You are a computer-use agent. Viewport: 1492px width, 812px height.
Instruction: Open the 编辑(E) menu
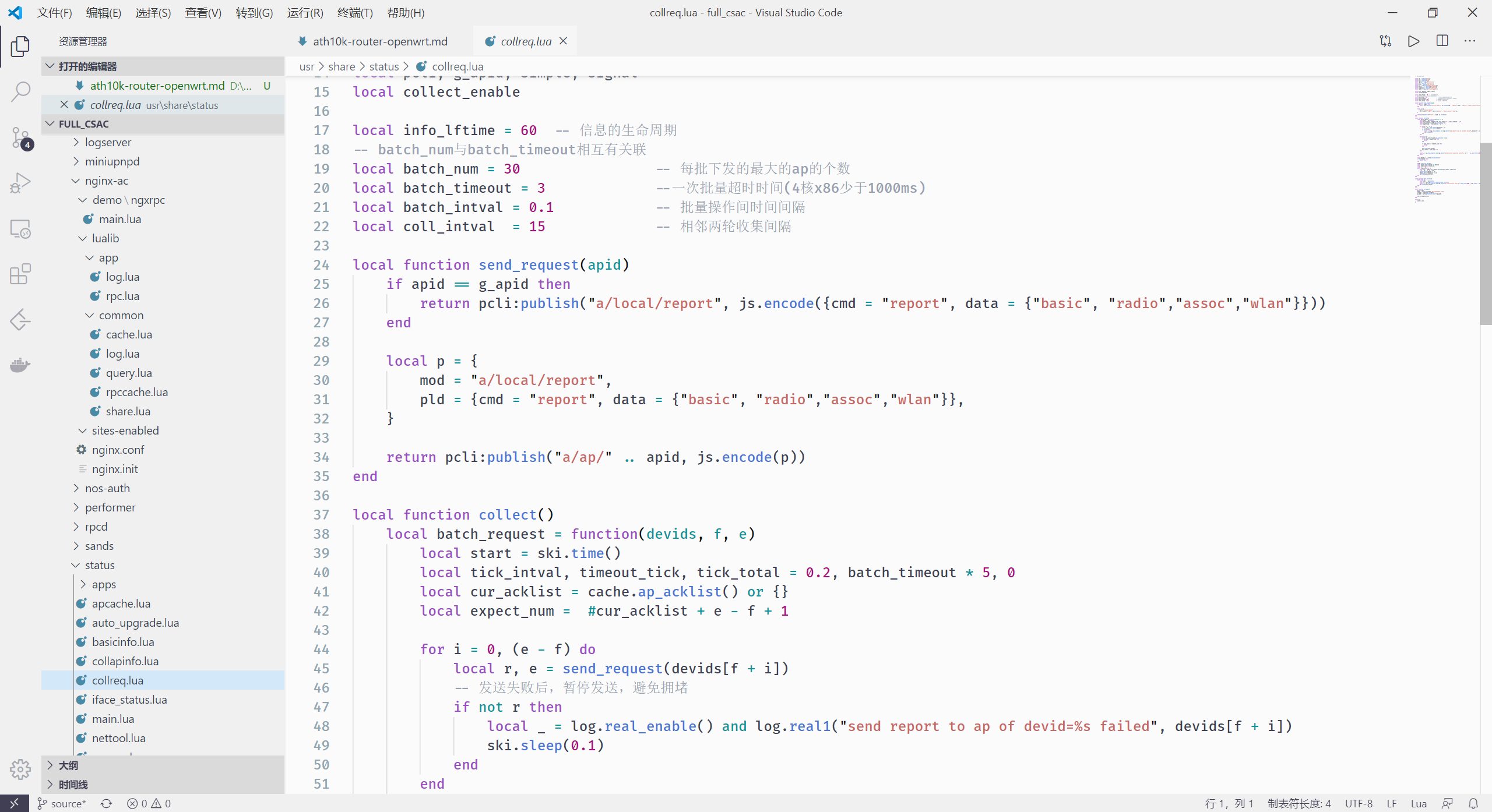point(103,12)
